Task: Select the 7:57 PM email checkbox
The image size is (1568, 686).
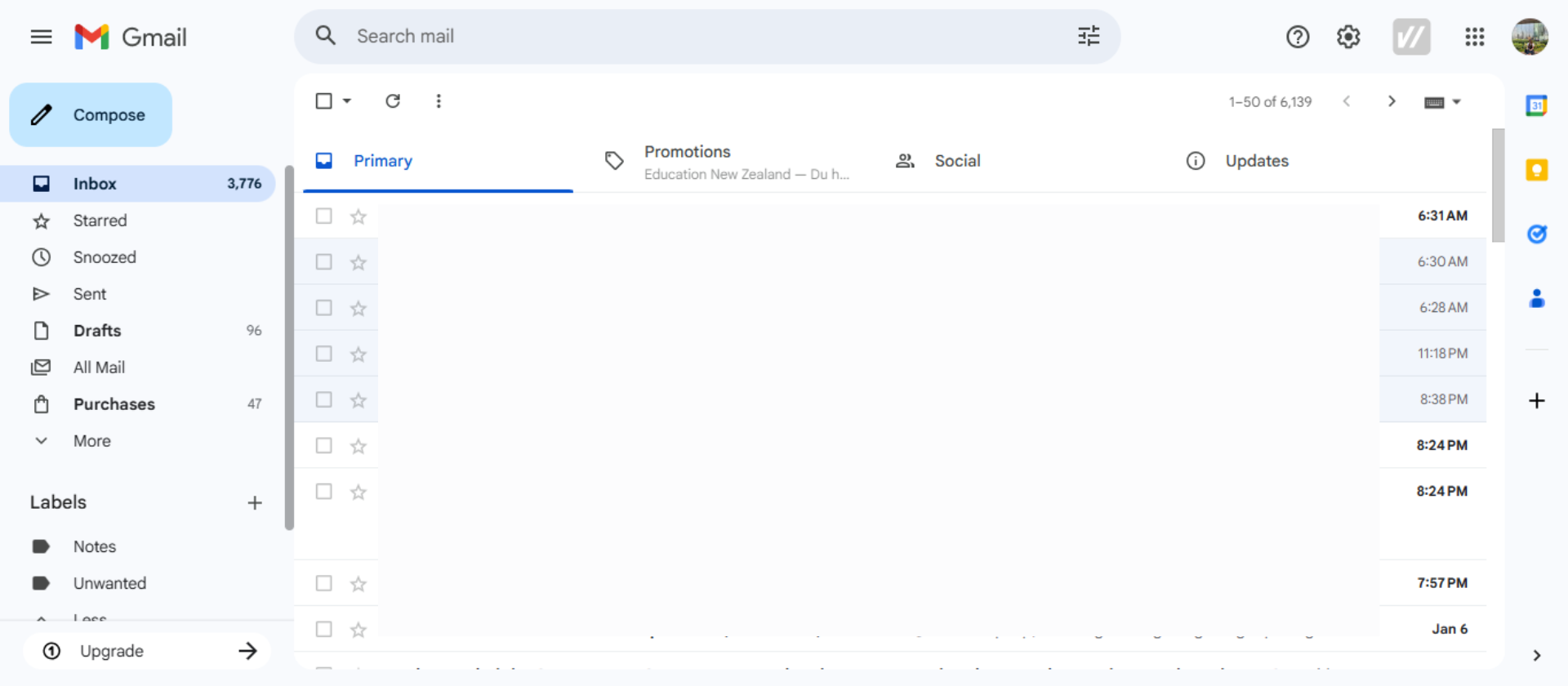Action: pyautogui.click(x=324, y=583)
